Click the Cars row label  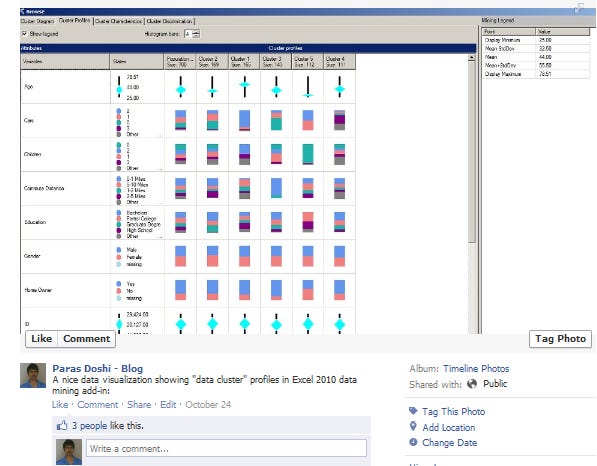coord(29,120)
